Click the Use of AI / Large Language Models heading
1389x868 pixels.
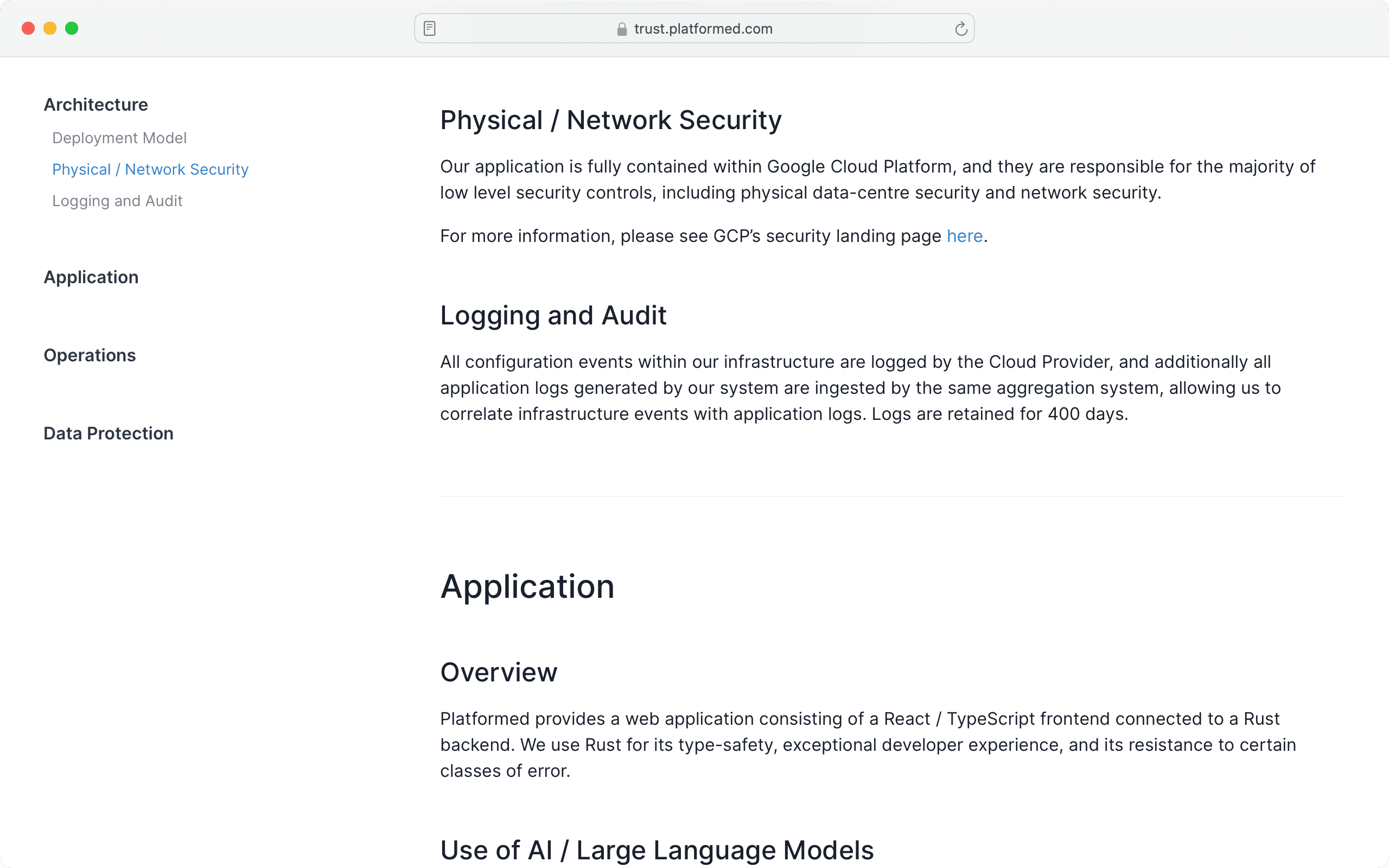point(657,850)
